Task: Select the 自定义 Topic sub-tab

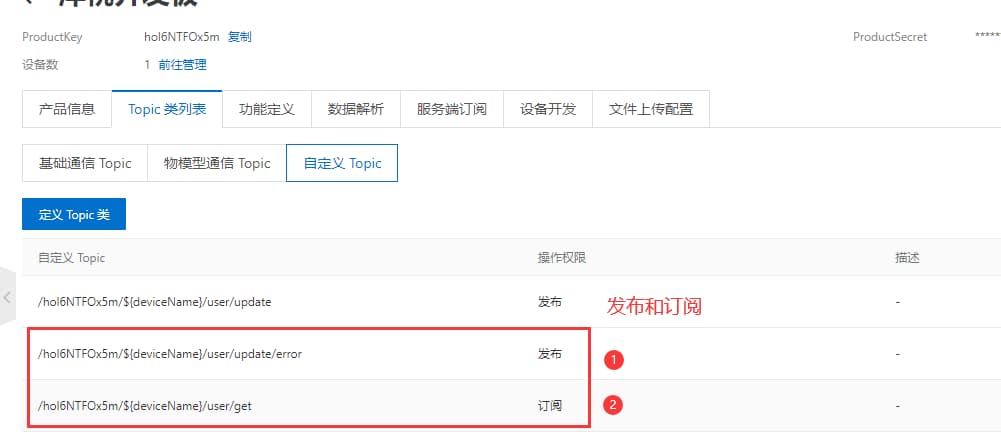Action: pyautogui.click(x=342, y=163)
